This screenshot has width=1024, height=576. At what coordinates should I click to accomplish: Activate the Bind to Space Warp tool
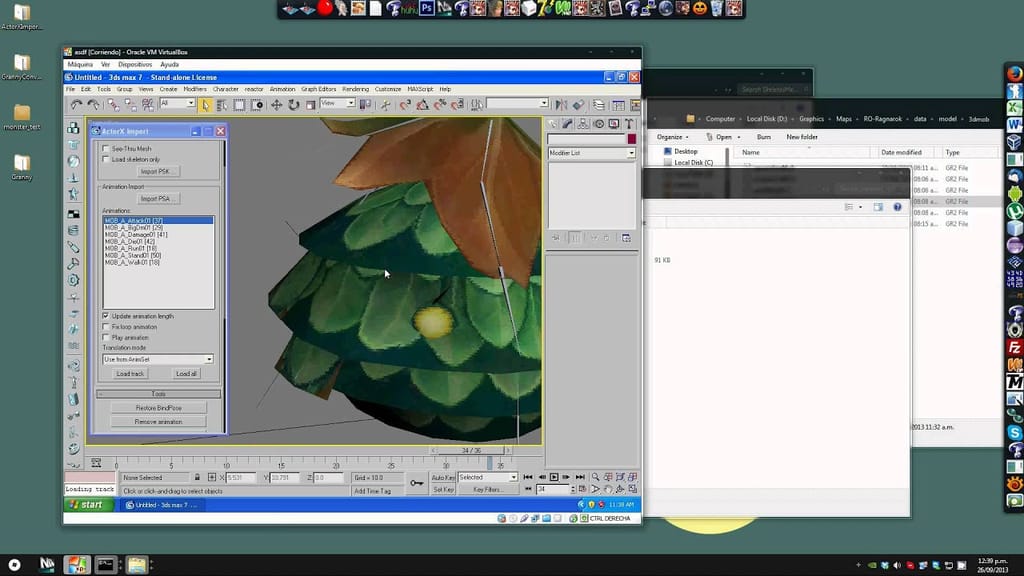[148, 104]
